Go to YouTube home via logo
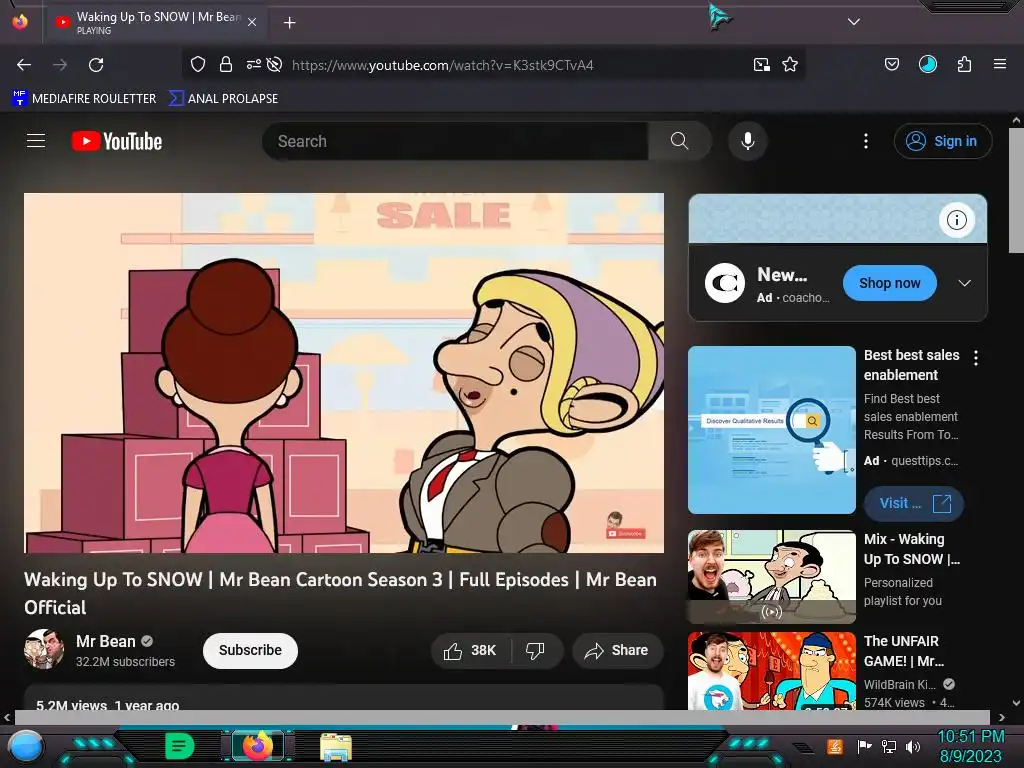This screenshot has width=1024, height=768. coord(117,141)
